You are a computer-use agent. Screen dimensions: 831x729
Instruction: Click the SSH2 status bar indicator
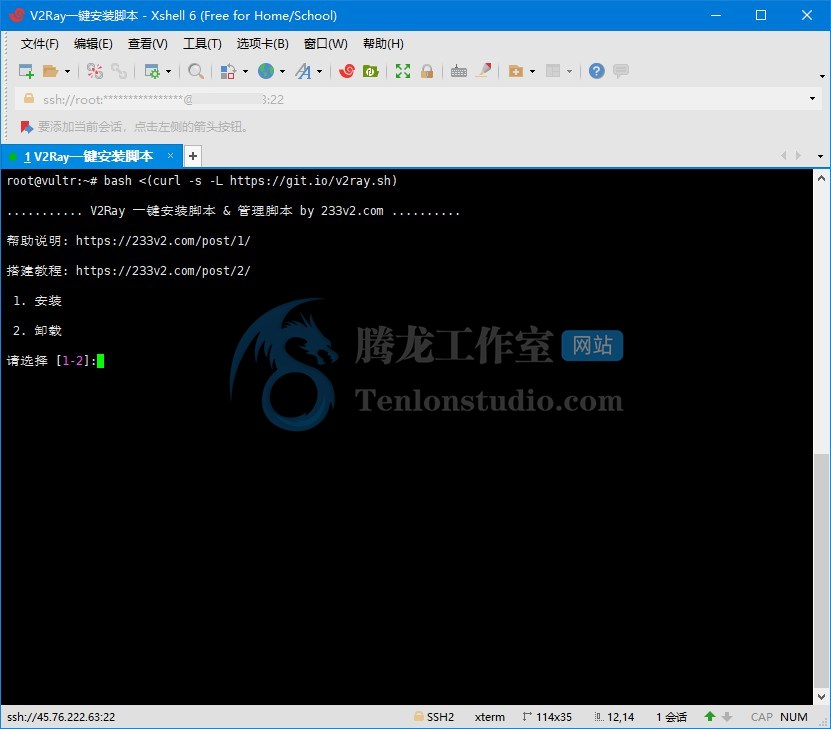[434, 717]
